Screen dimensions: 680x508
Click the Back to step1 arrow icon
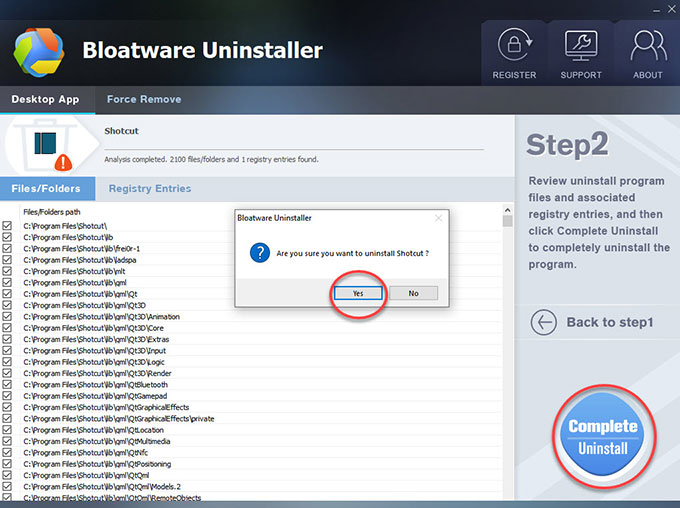(x=543, y=322)
